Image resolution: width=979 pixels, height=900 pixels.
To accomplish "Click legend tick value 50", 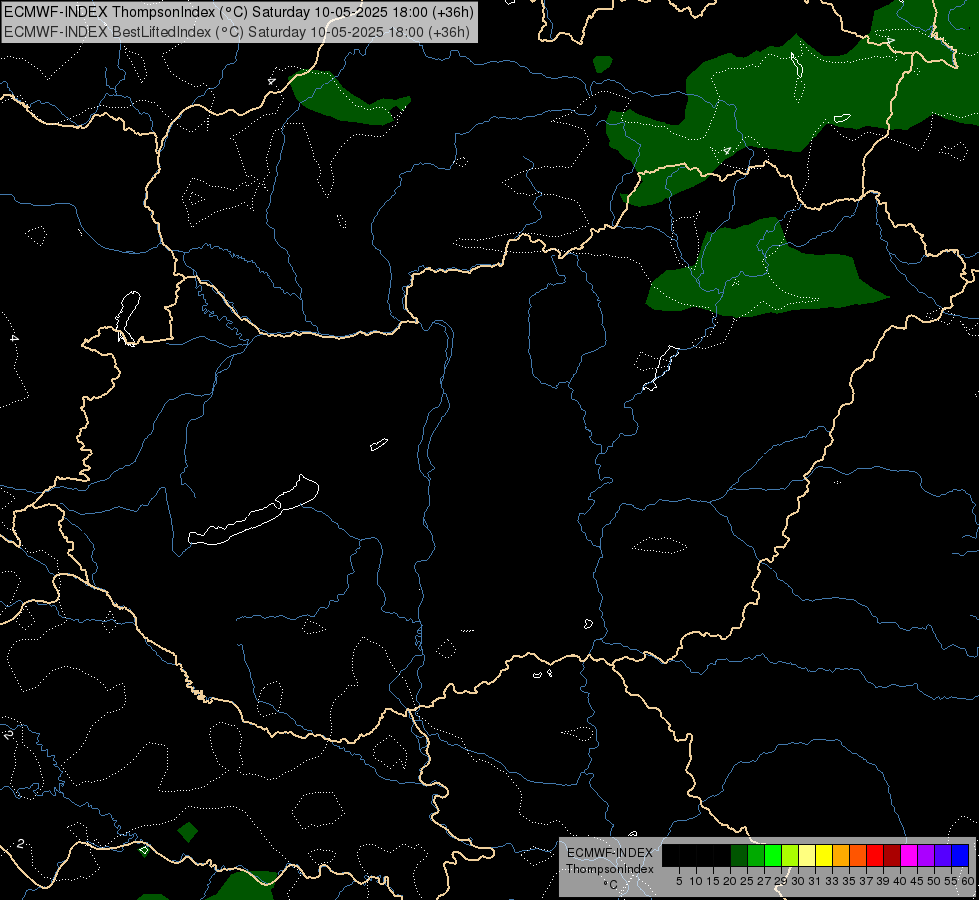I will tap(935, 881).
